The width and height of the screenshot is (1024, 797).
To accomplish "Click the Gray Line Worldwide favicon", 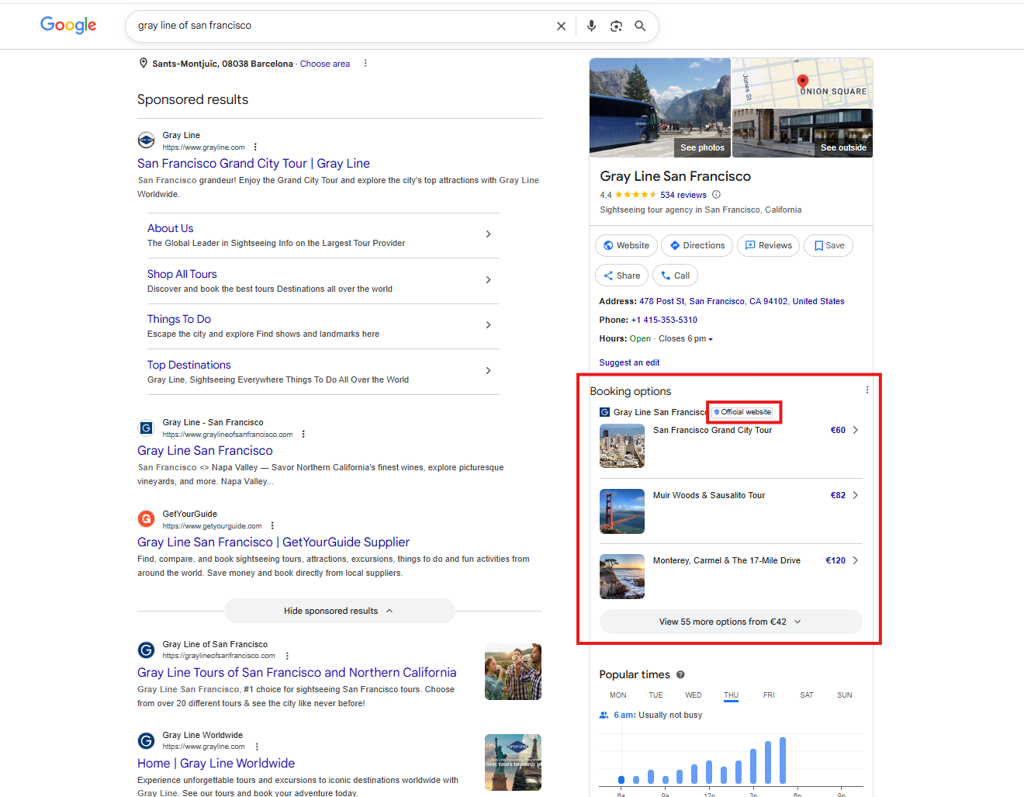I will (x=146, y=740).
